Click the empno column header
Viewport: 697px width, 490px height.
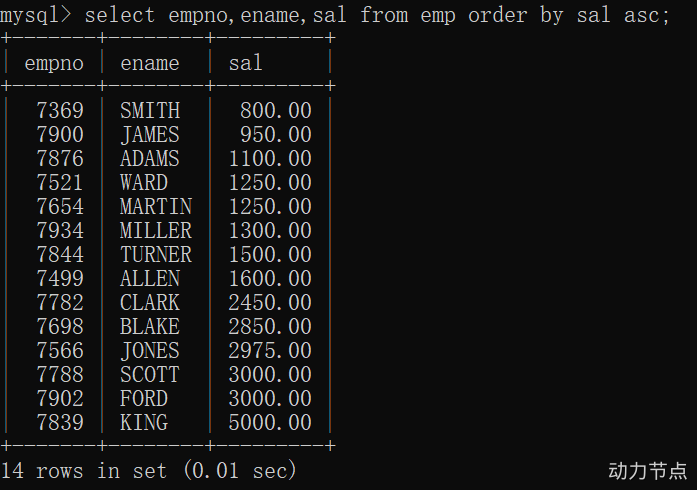coord(54,63)
